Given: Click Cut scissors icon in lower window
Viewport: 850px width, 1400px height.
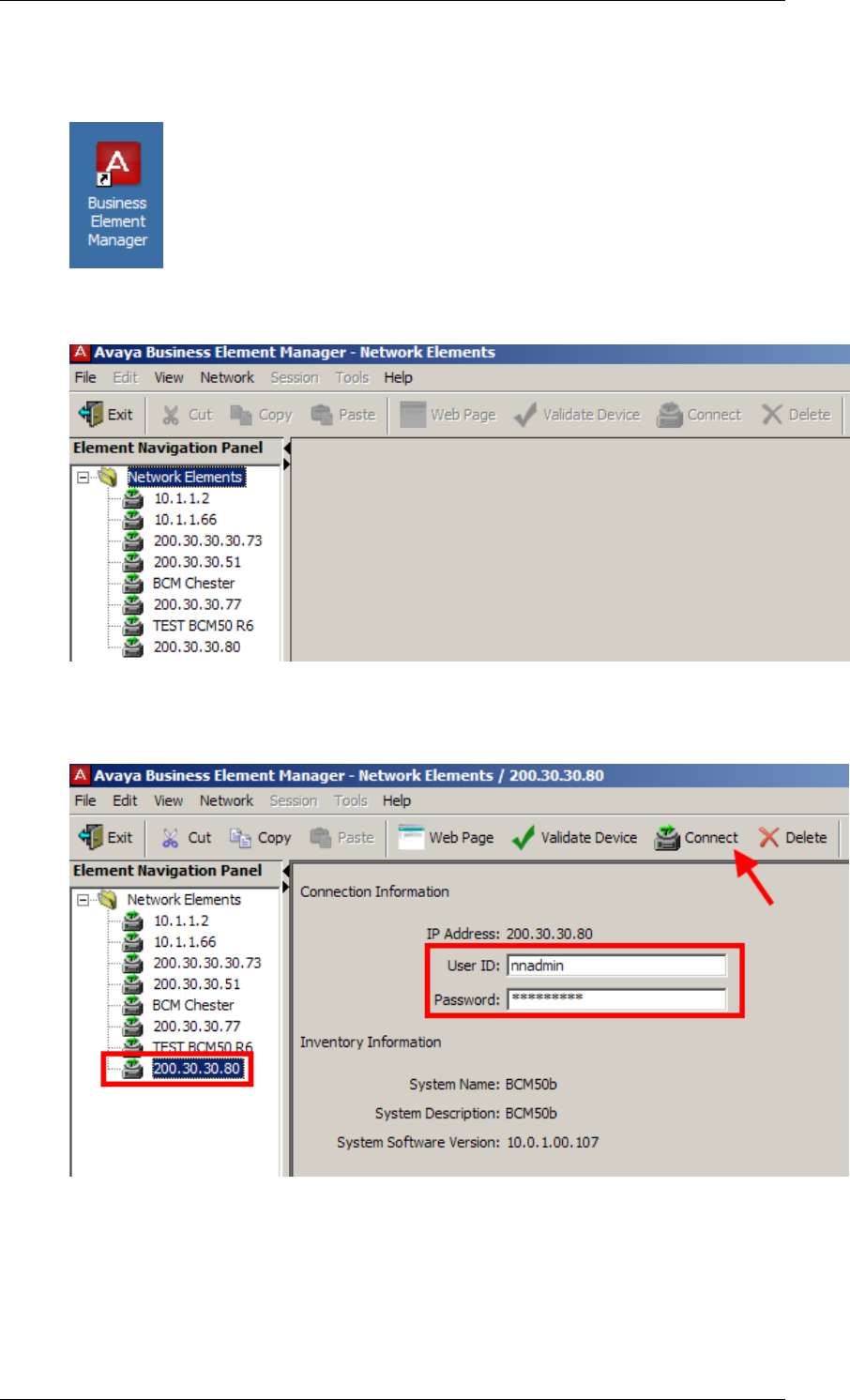Looking at the screenshot, I should coord(170,838).
